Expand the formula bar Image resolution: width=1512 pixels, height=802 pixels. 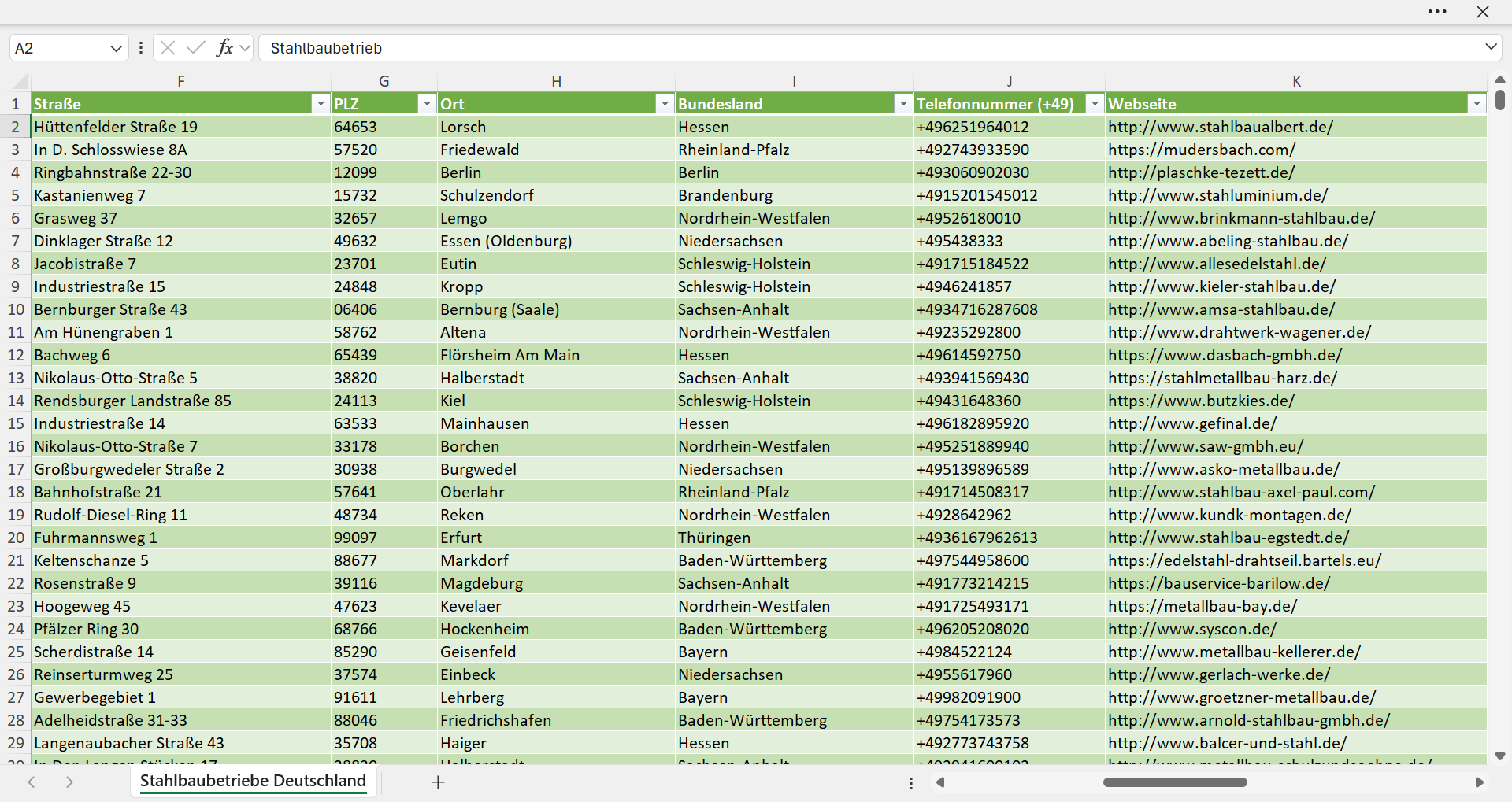1491,47
